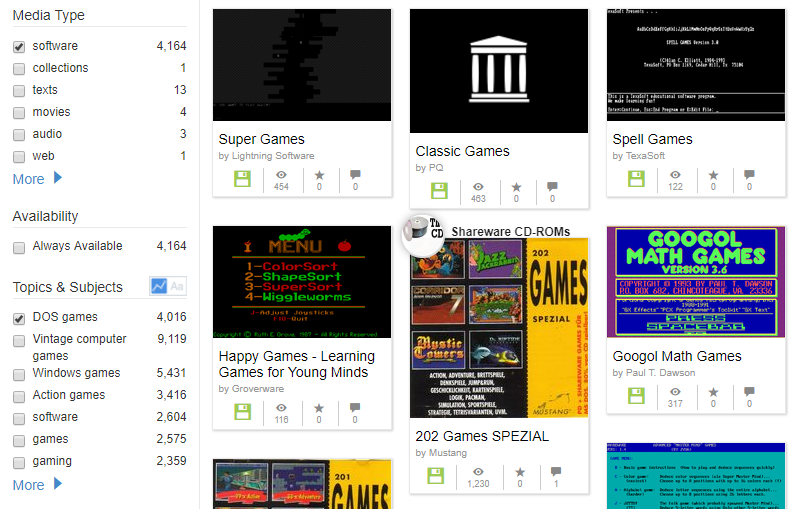
Task: Click the Classic Games pillar logo thumbnail
Action: [499, 71]
